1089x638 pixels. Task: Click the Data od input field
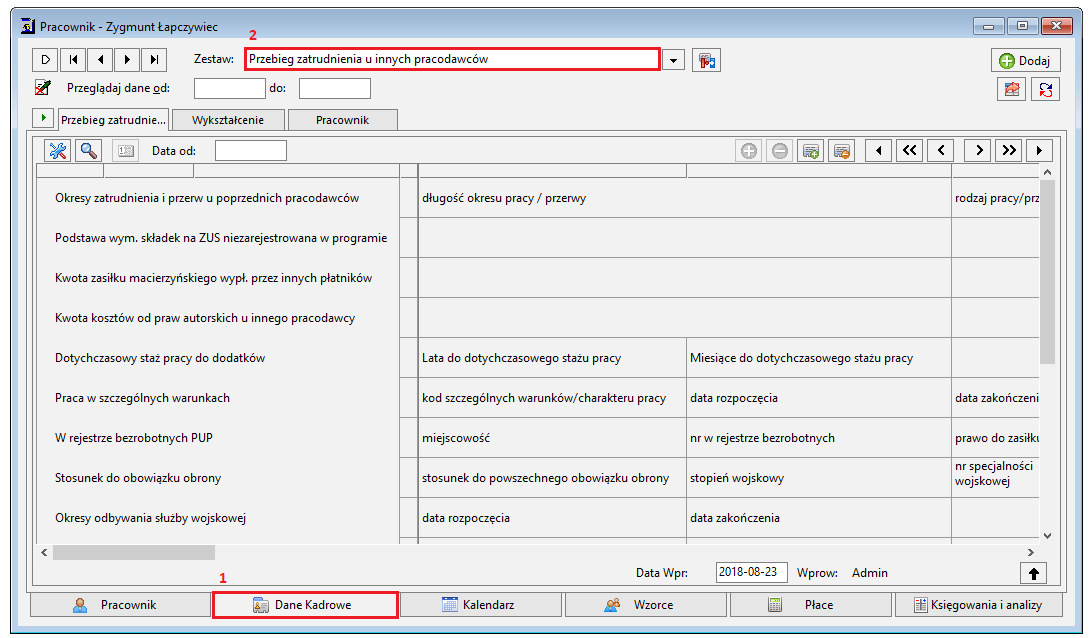tap(251, 151)
